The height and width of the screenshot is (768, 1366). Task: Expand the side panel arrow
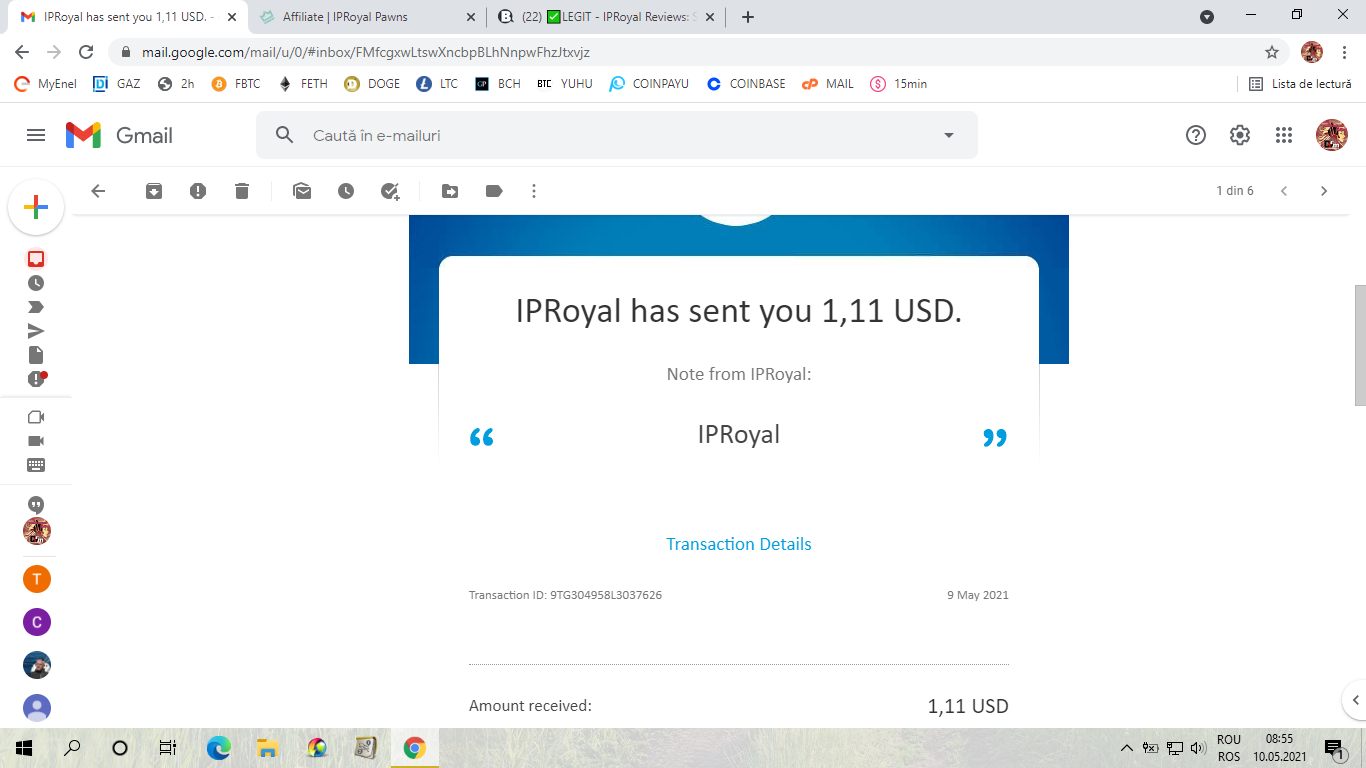click(x=1356, y=700)
